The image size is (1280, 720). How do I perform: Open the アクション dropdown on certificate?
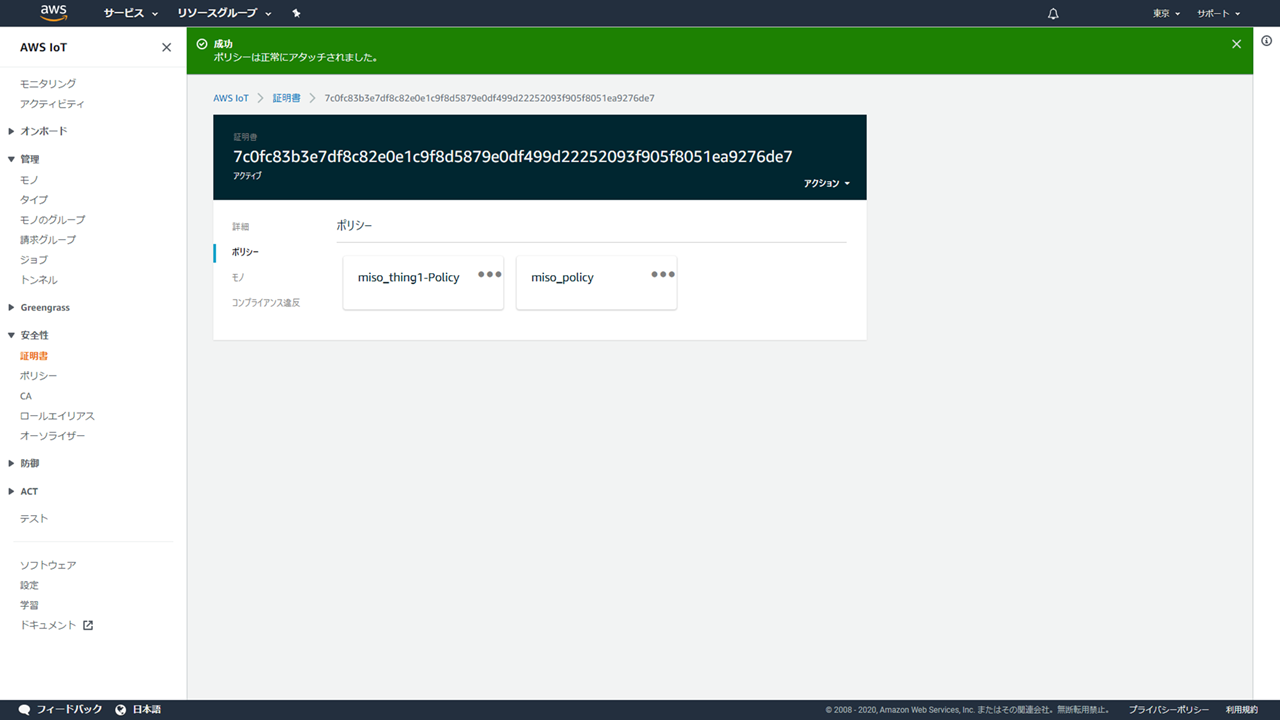point(826,184)
